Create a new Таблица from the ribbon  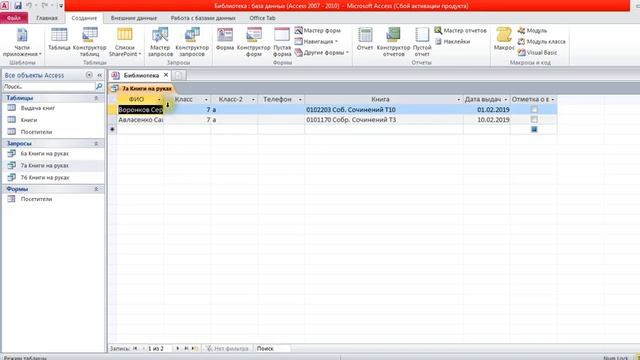(x=59, y=39)
